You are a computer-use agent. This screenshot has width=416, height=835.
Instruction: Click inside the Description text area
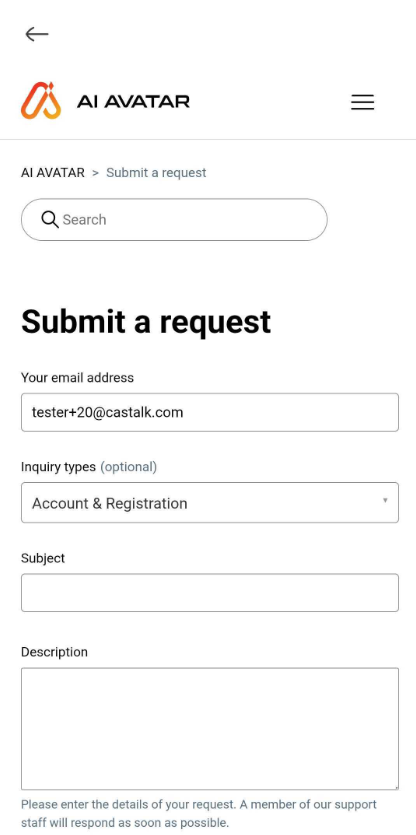(210, 728)
